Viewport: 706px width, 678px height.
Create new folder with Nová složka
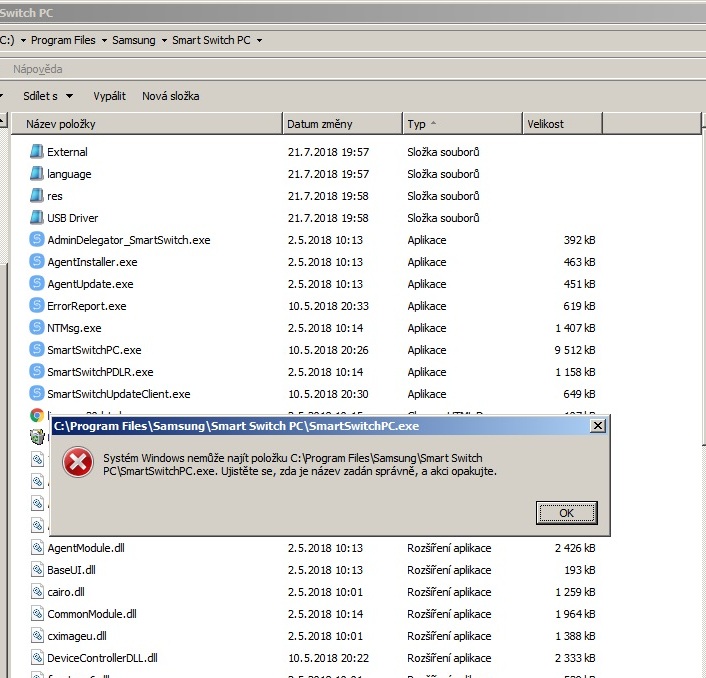[x=171, y=96]
